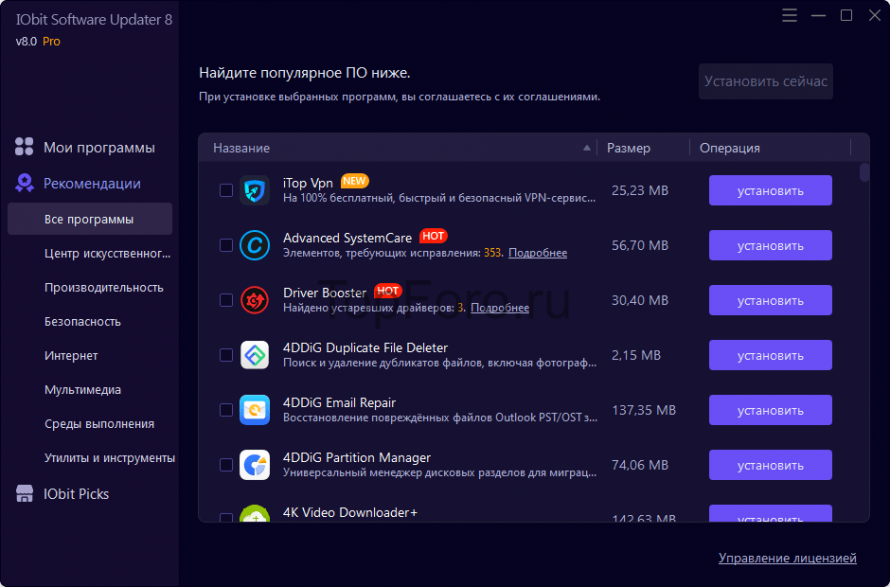
Task: Tick the iTop Vpn checkbox
Action: (x=226, y=190)
